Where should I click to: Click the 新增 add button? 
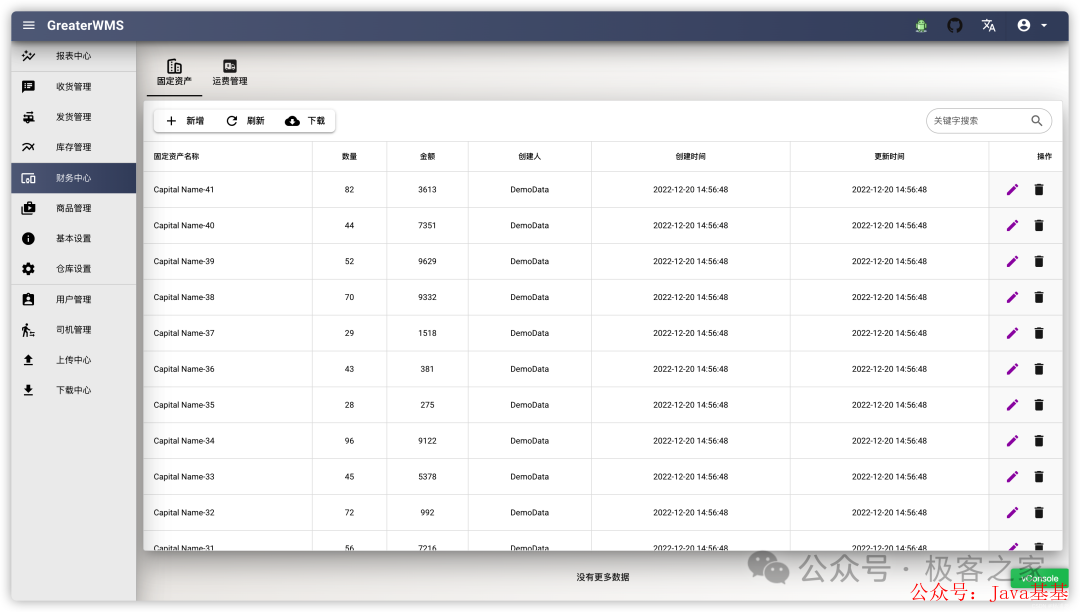pyautogui.click(x=185, y=121)
